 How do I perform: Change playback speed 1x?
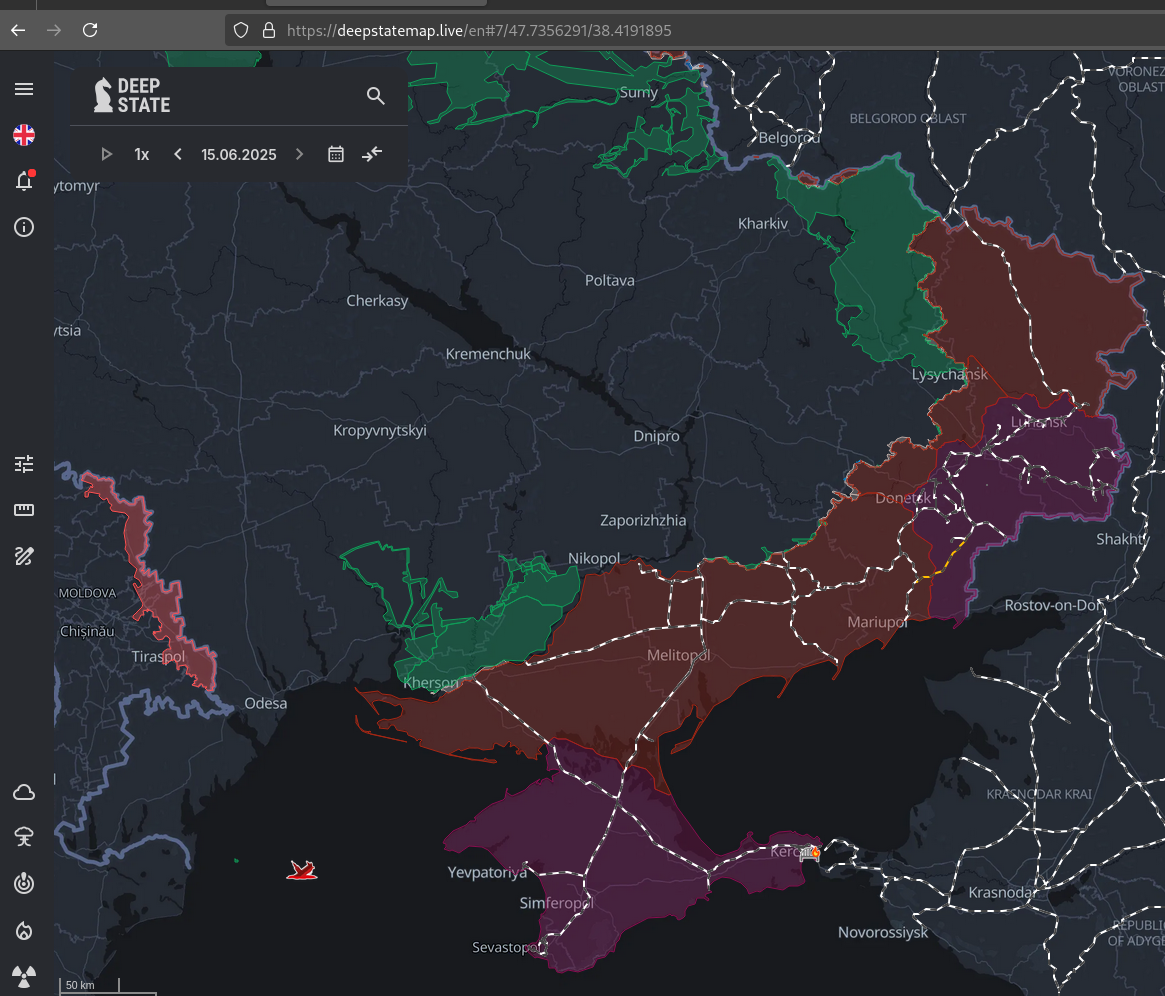pyautogui.click(x=141, y=154)
